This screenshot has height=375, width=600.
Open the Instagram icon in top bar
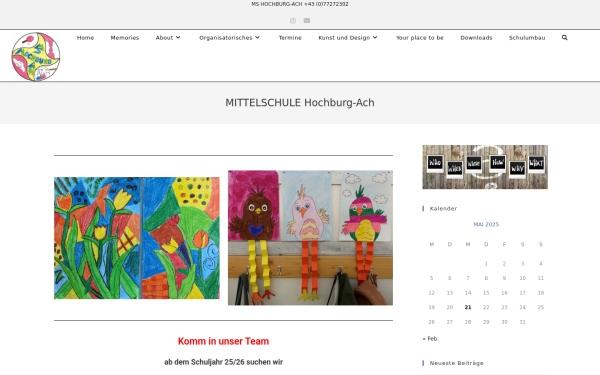(293, 21)
